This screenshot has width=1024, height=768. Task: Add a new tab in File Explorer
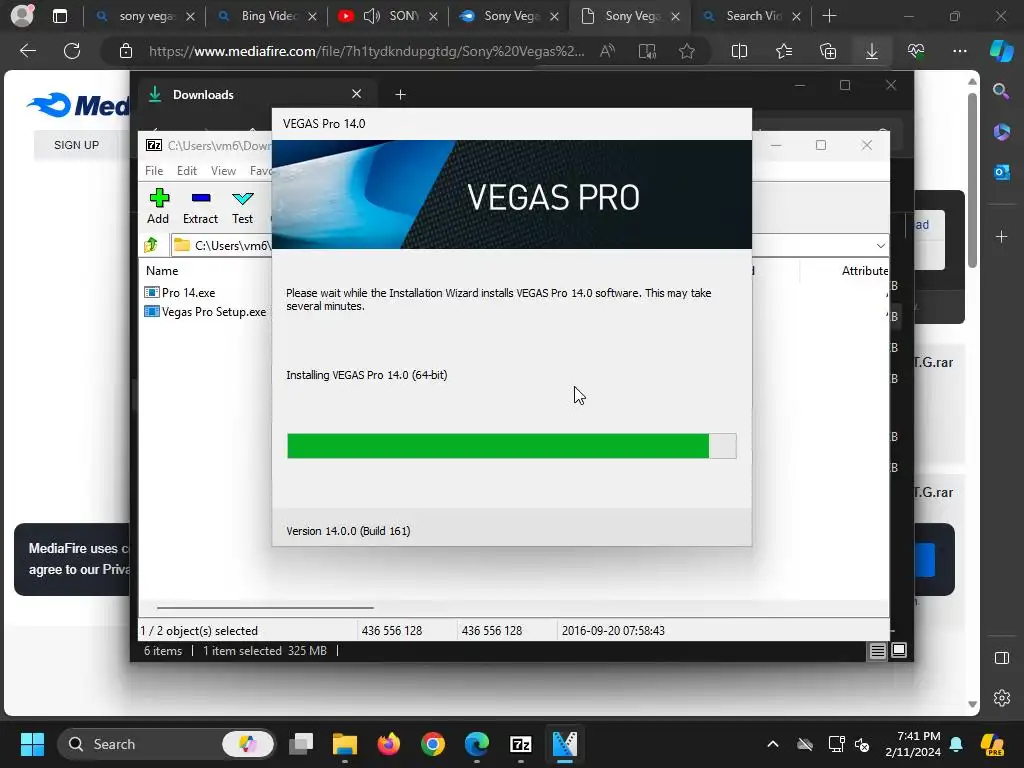pyautogui.click(x=400, y=95)
